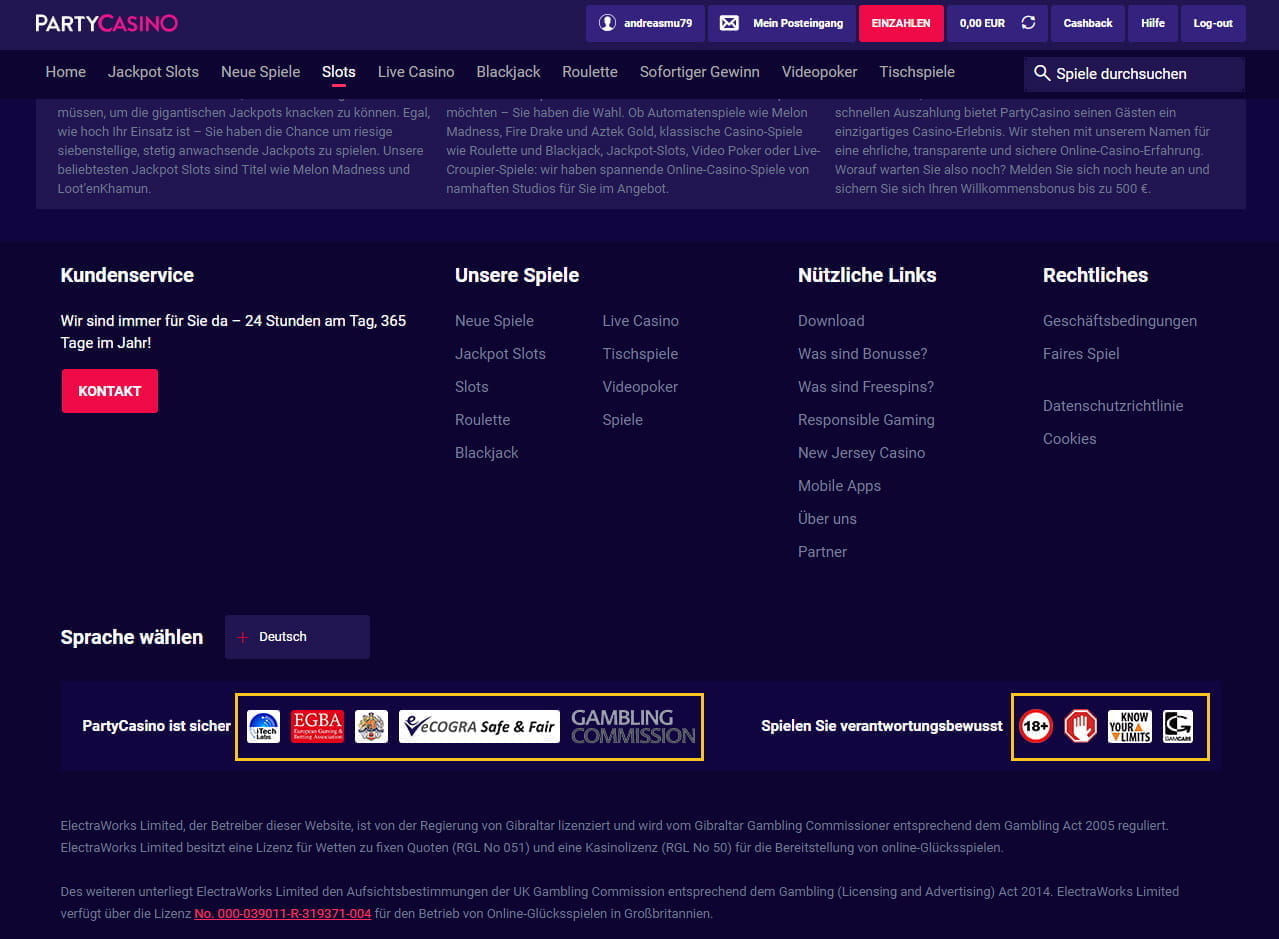The image size is (1279, 939).
Task: Open the Geschäftsbedingungen link
Action: pyautogui.click(x=1120, y=321)
